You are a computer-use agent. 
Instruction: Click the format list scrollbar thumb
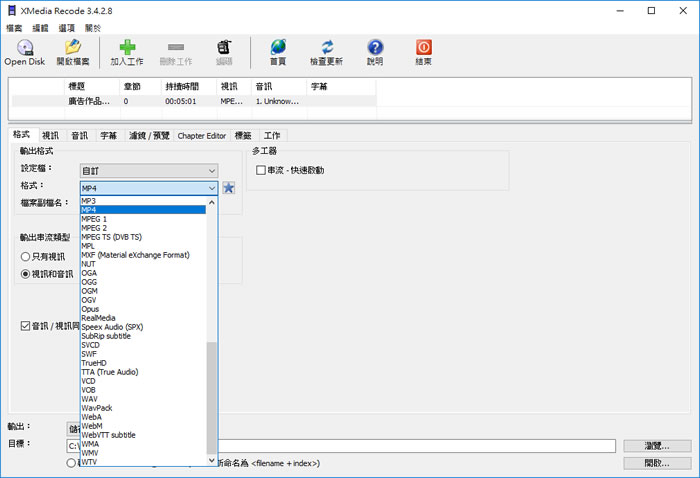tap(212, 398)
